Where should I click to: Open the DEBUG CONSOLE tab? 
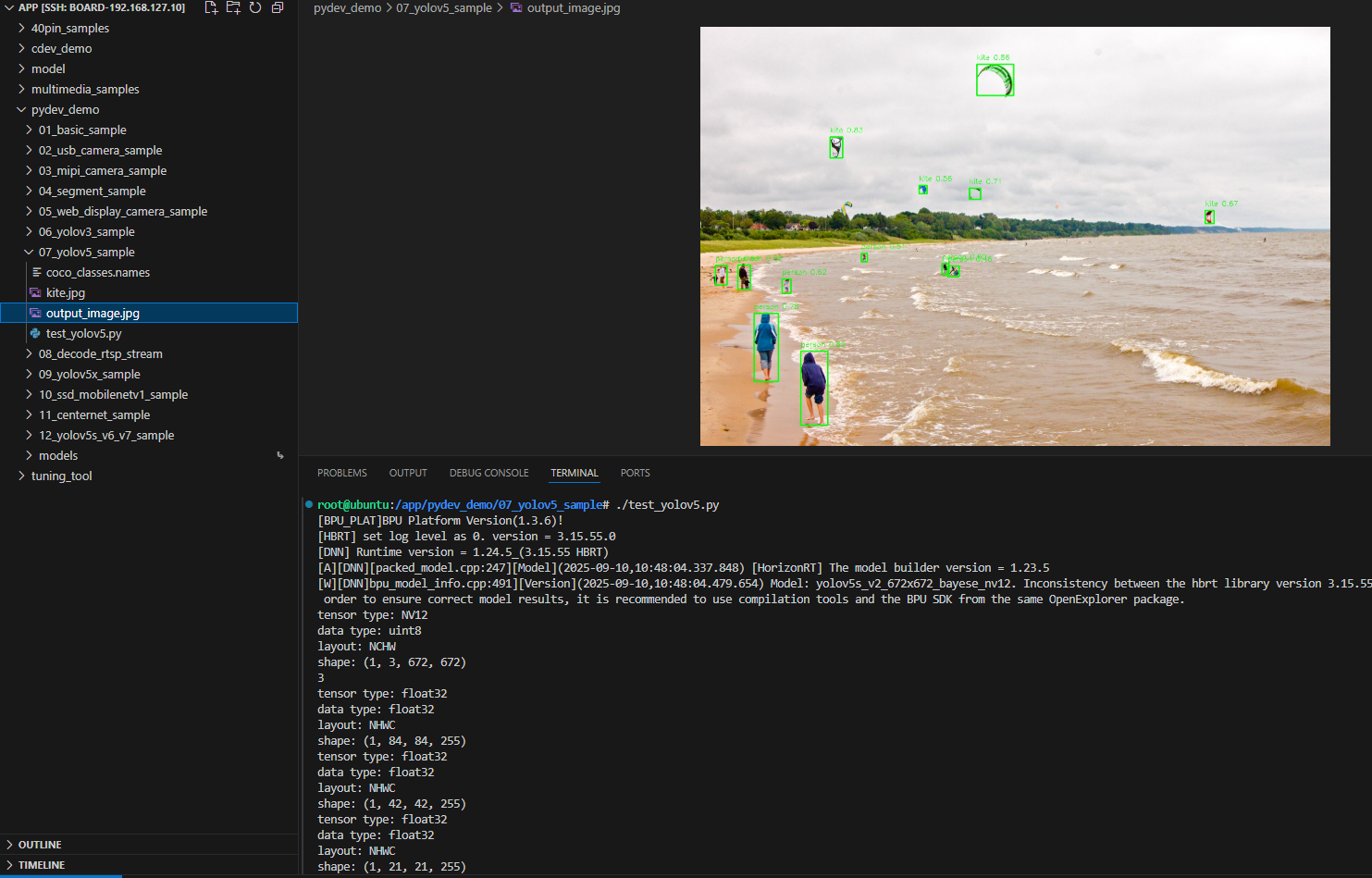[x=488, y=473]
